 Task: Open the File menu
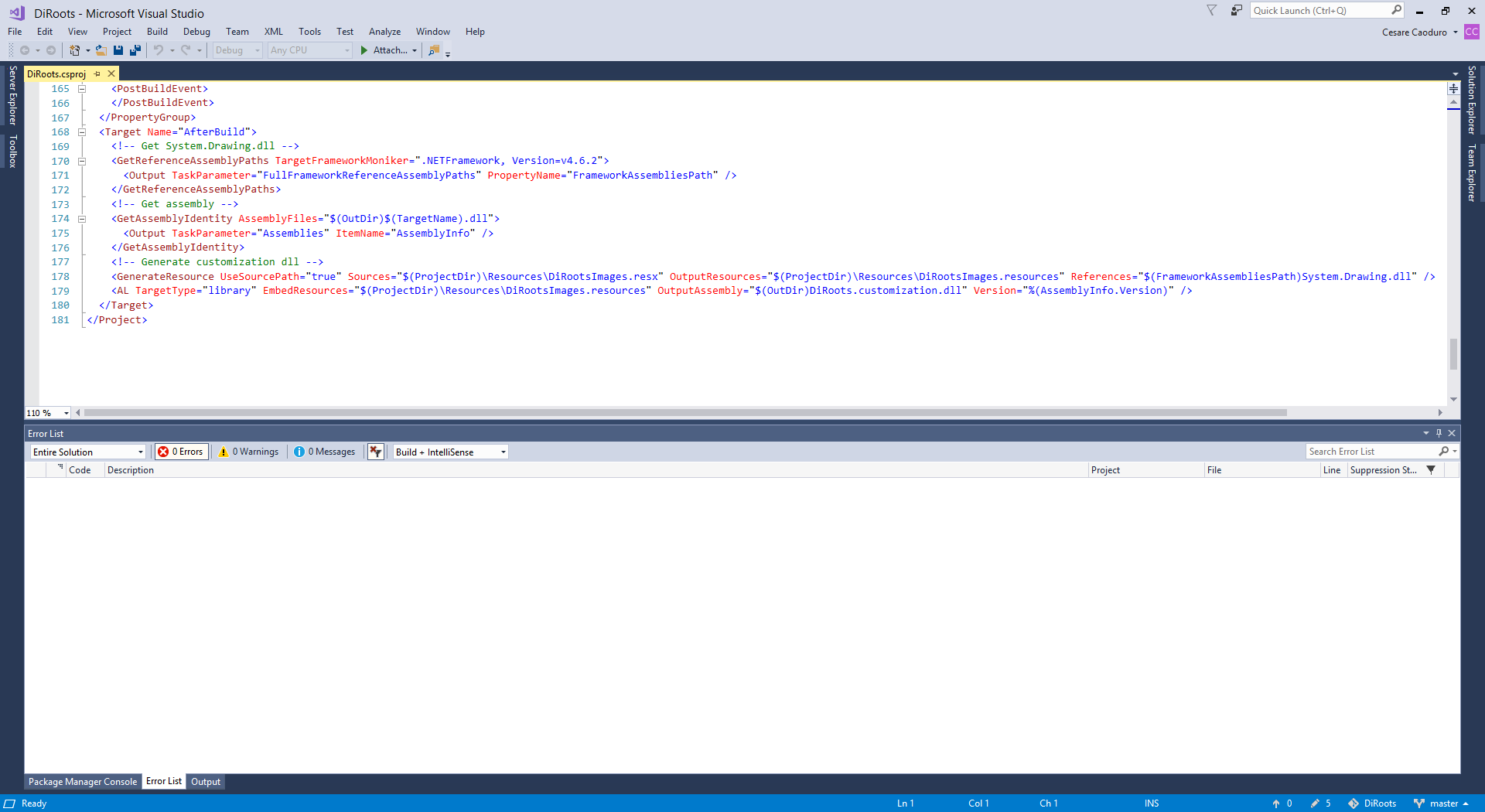tap(15, 32)
